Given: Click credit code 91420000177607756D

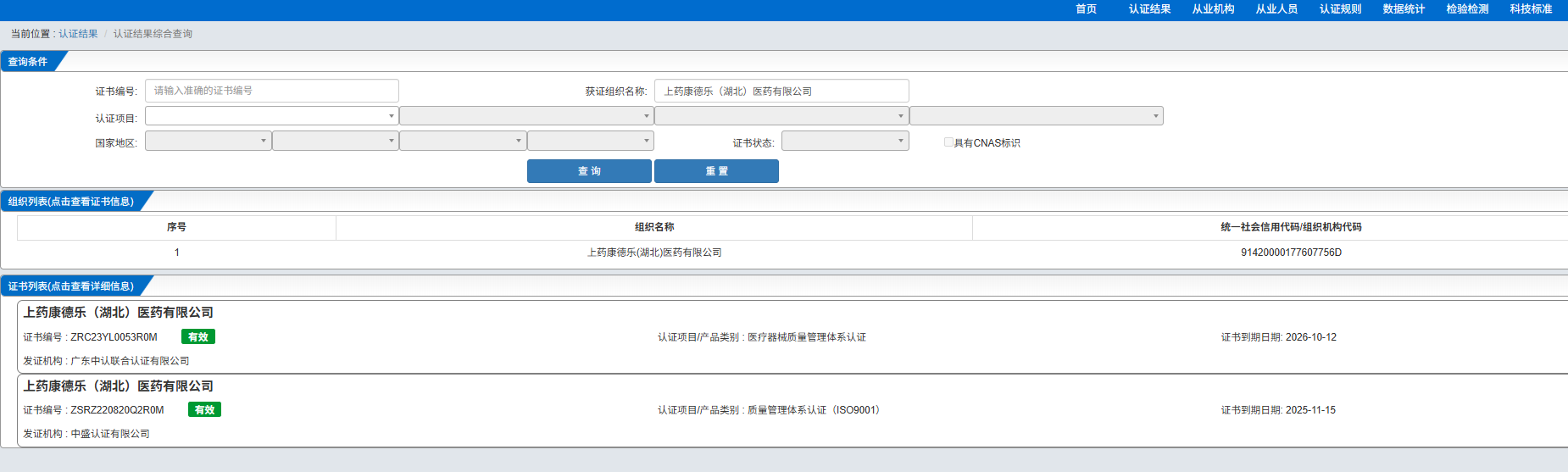Looking at the screenshot, I should pyautogui.click(x=1291, y=253).
